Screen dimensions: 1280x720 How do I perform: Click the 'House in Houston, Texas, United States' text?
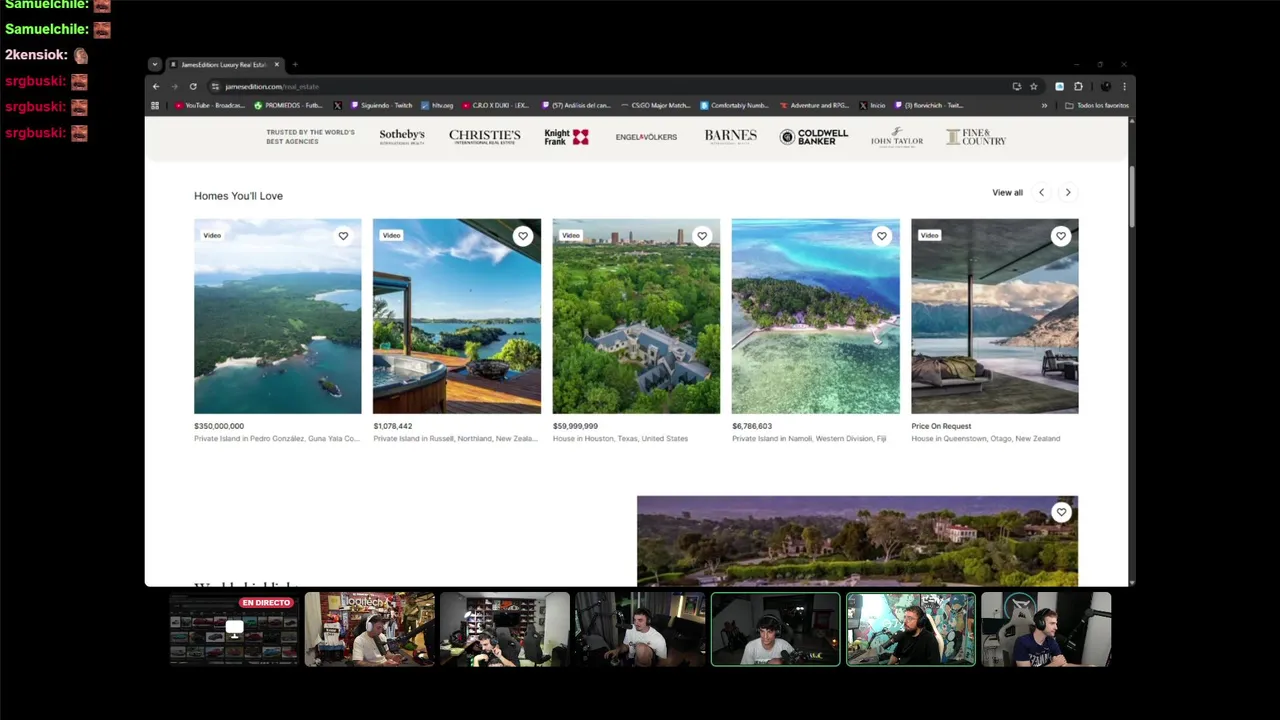coord(620,438)
